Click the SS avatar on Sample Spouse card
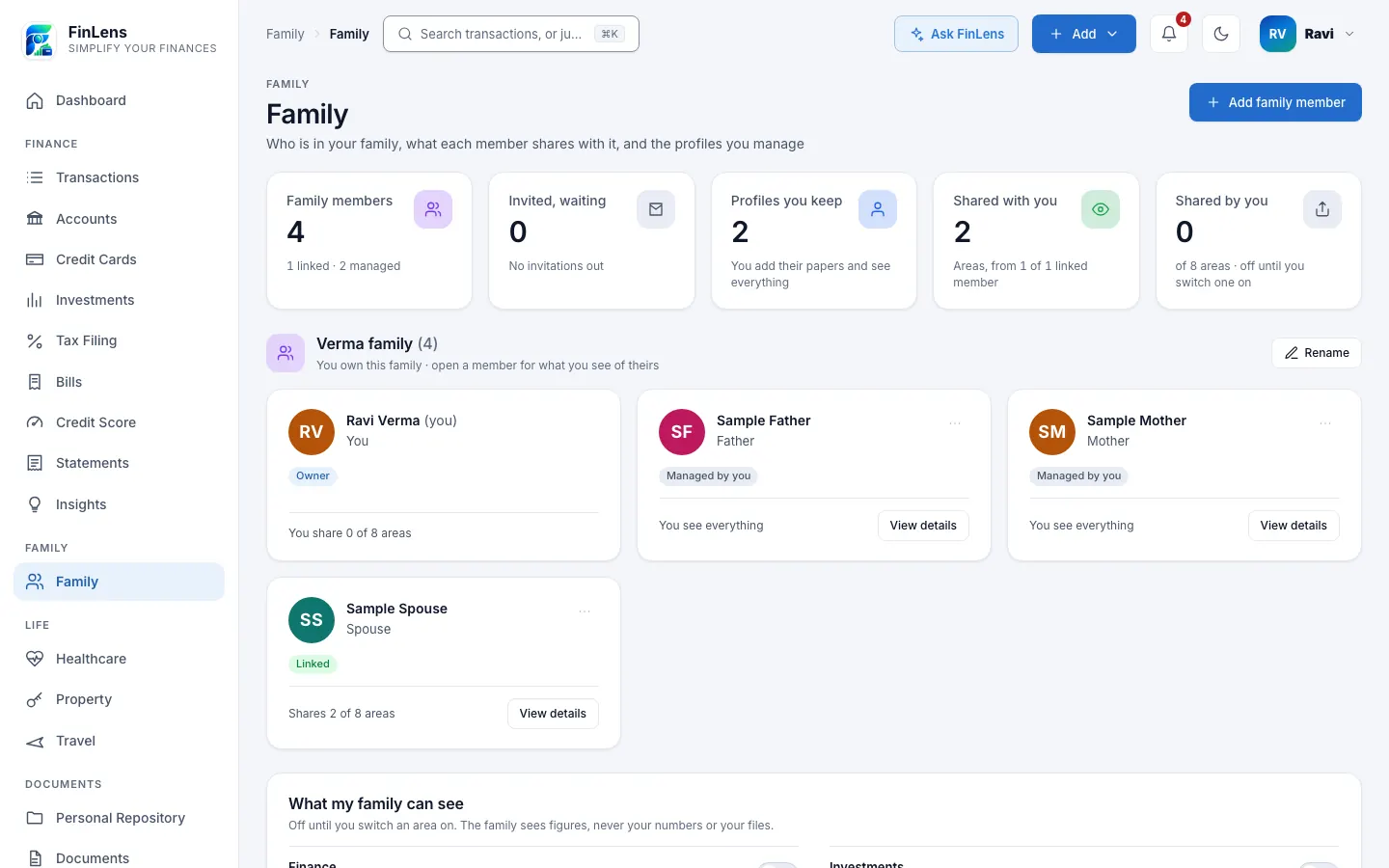Image resolution: width=1389 pixels, height=868 pixels. coord(312,620)
